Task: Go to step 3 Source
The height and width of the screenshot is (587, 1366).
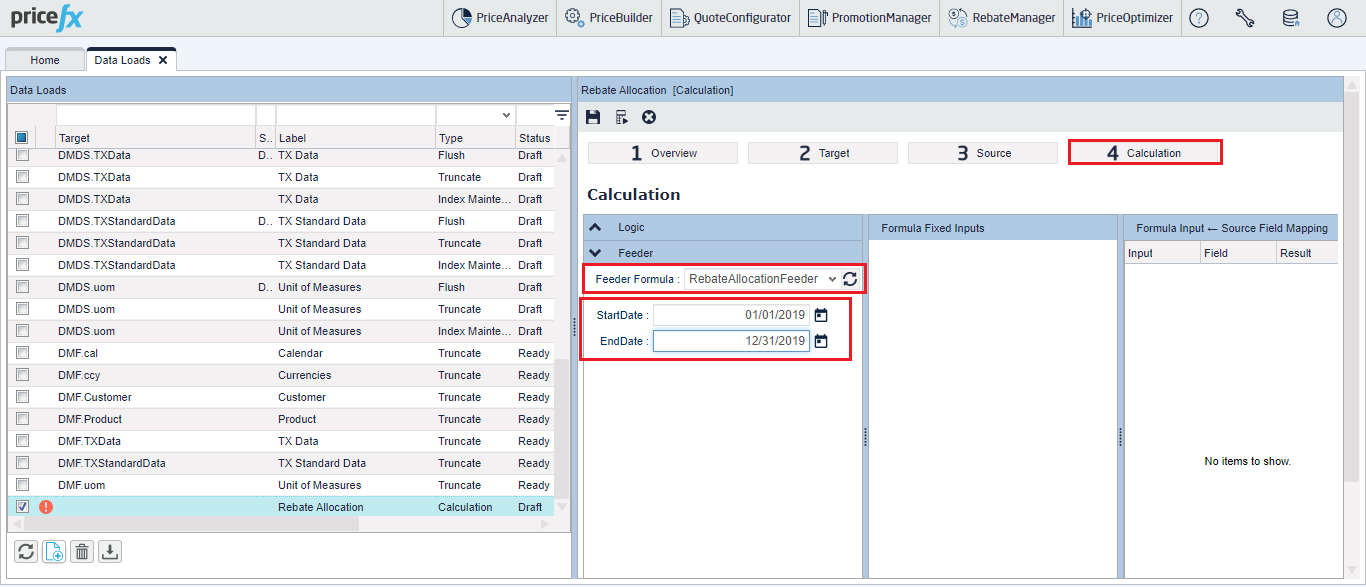Action: pyautogui.click(x=982, y=153)
